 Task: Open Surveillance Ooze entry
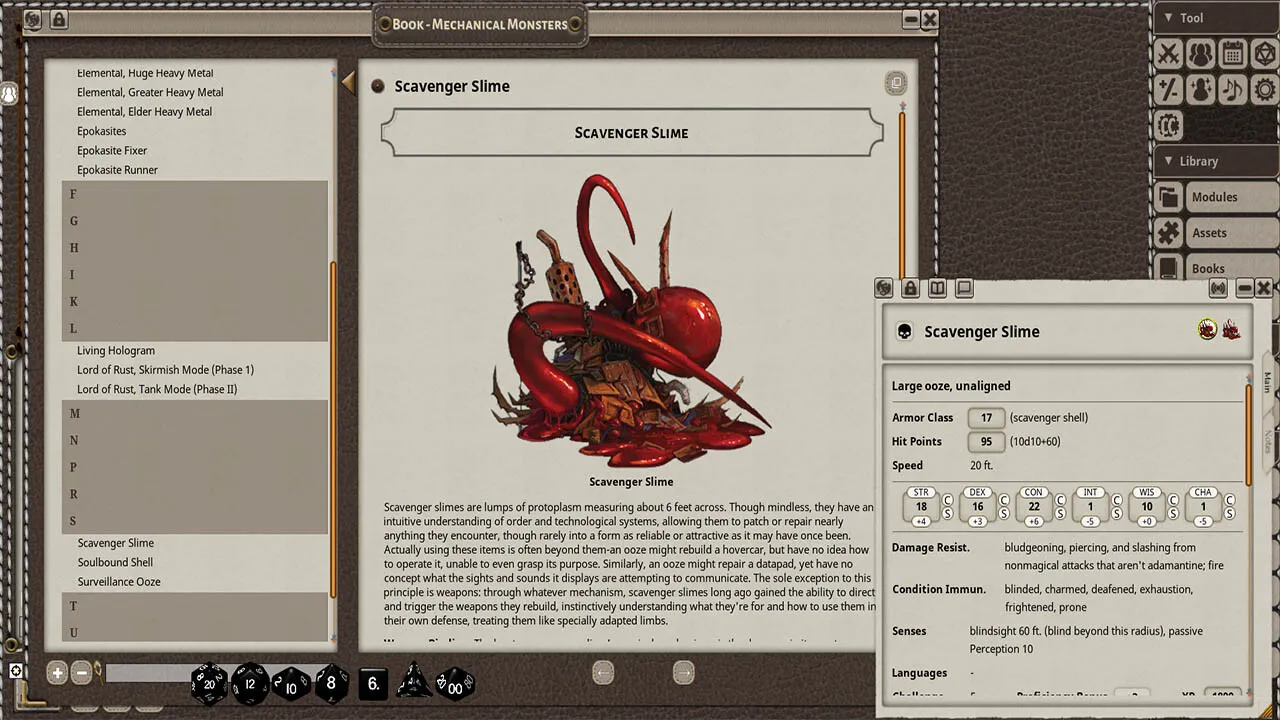pos(119,582)
